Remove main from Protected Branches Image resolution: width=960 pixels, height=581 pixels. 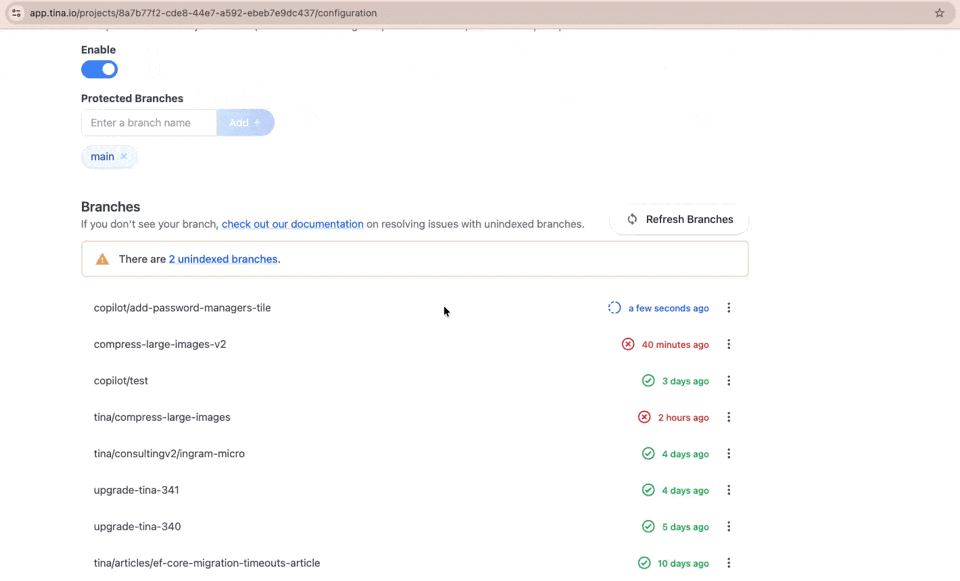coord(124,156)
